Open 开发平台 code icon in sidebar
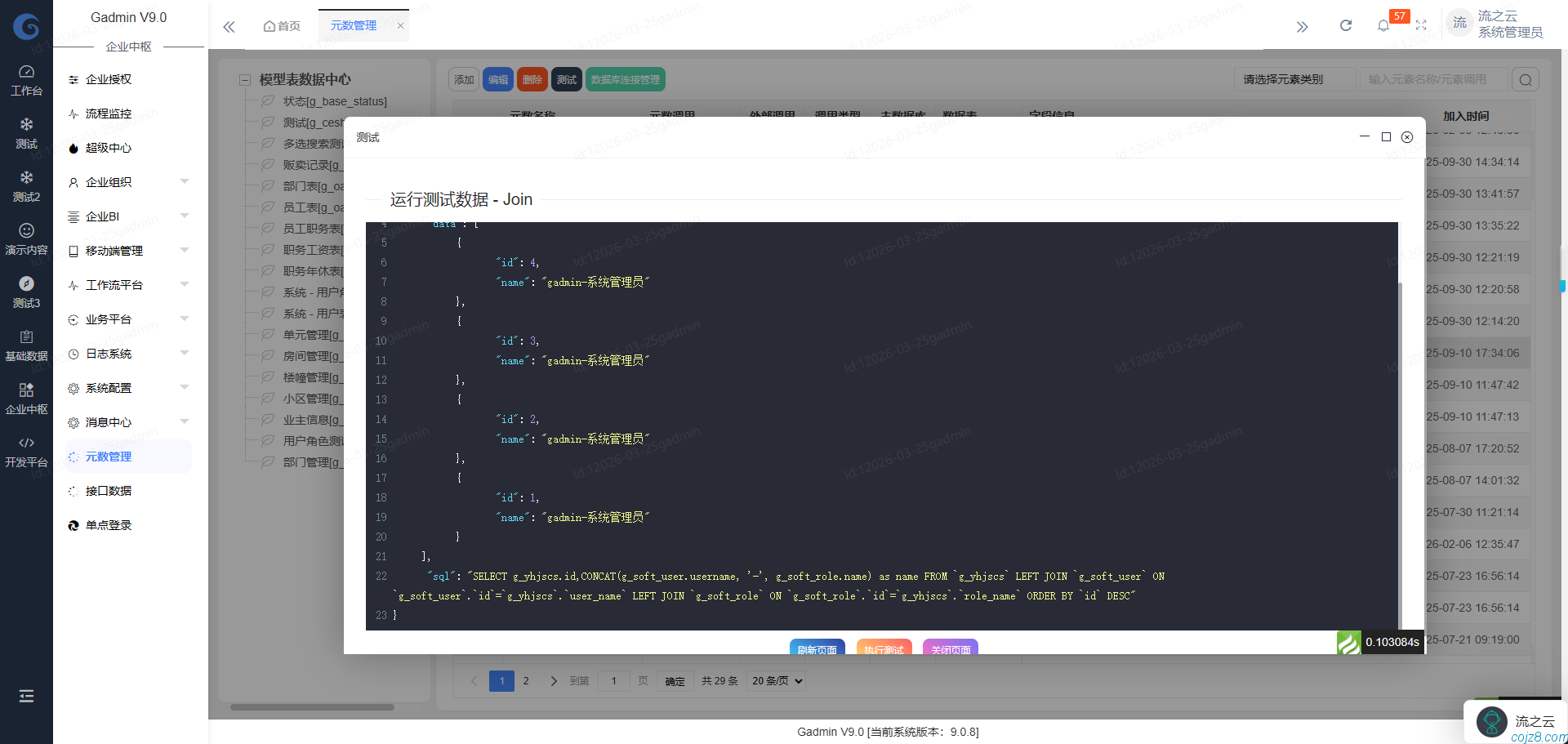Viewport: 1568px width, 744px height. 26,452
